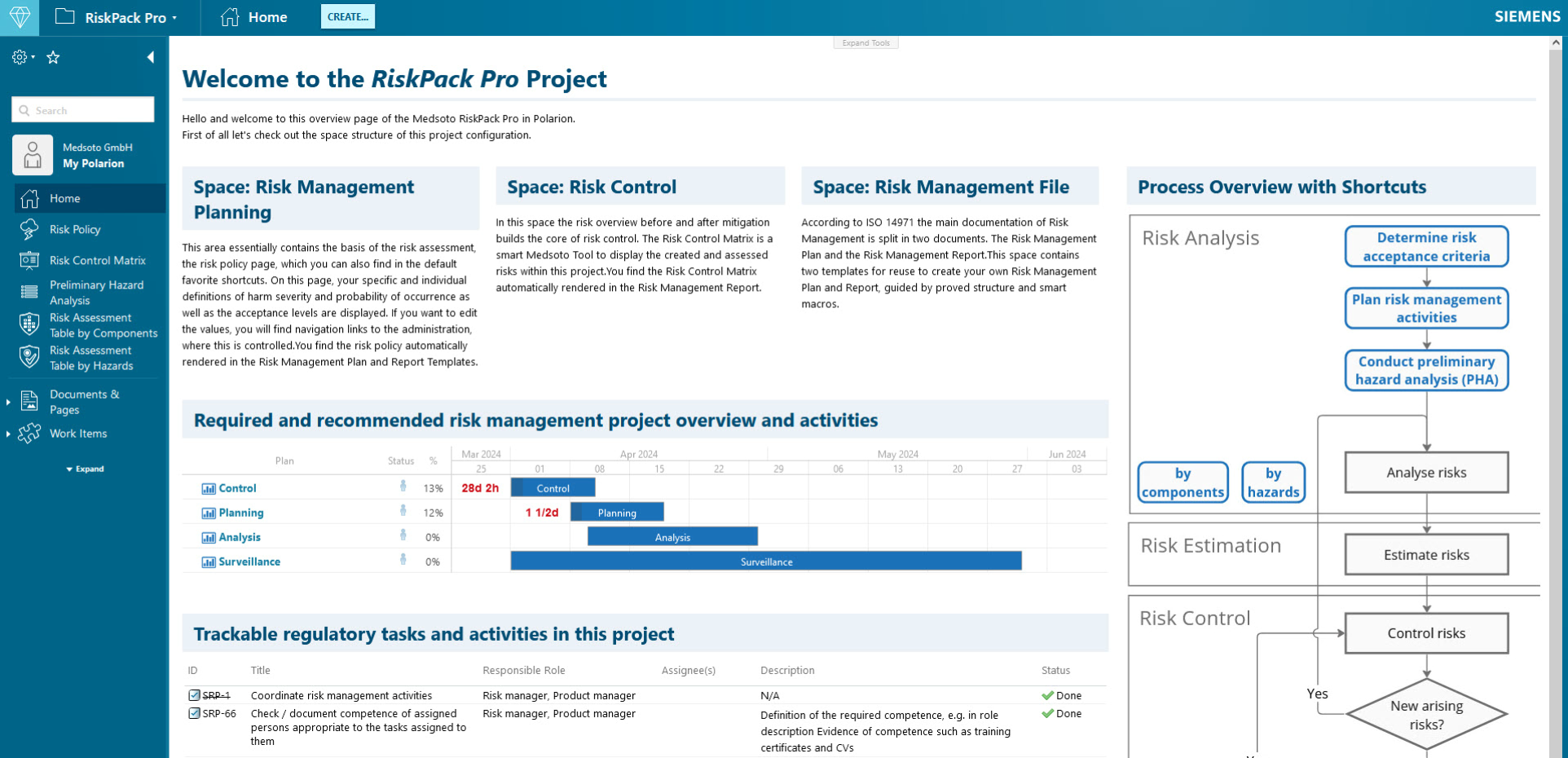Click the status icon in Planning row

403,511
